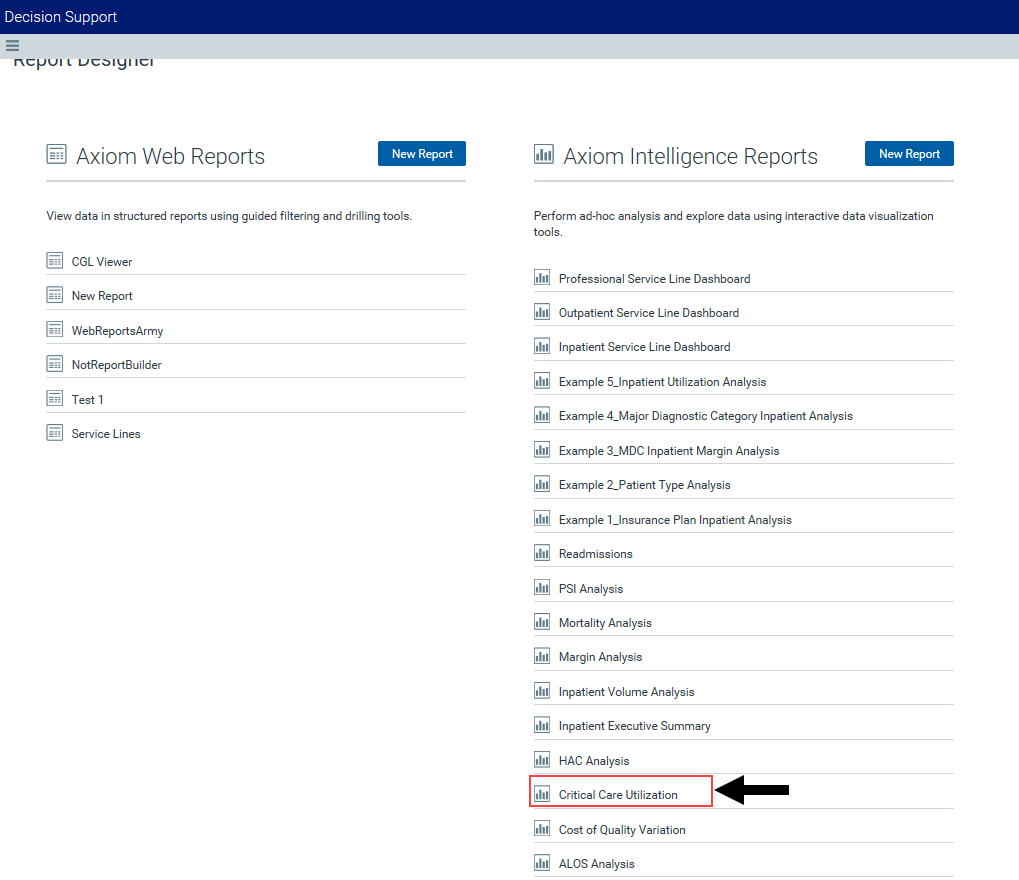The image size is (1019, 880).
Task: Click the 'View data in structured reports' description
Action: 229,216
